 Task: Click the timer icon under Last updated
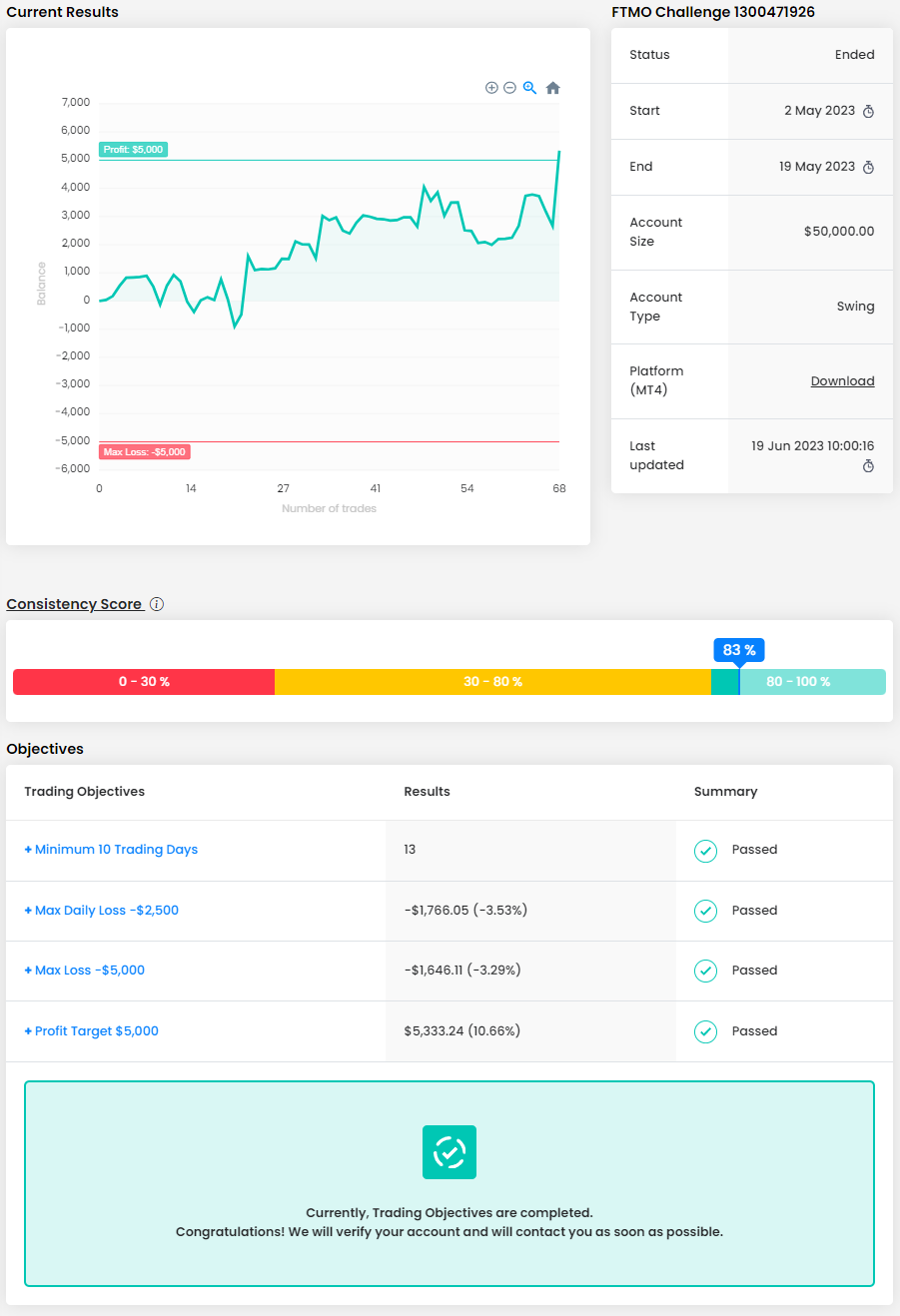868,466
